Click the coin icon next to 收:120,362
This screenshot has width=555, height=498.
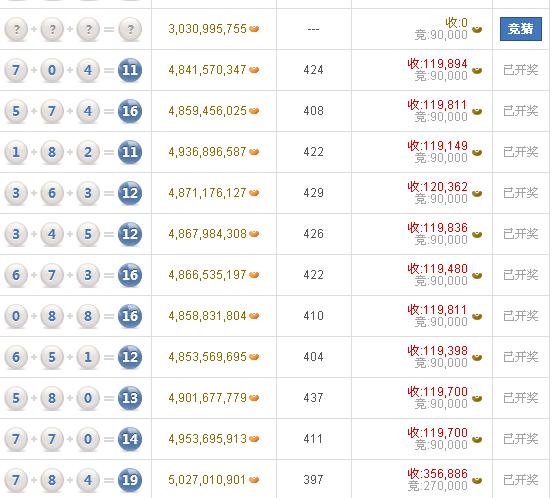click(477, 194)
